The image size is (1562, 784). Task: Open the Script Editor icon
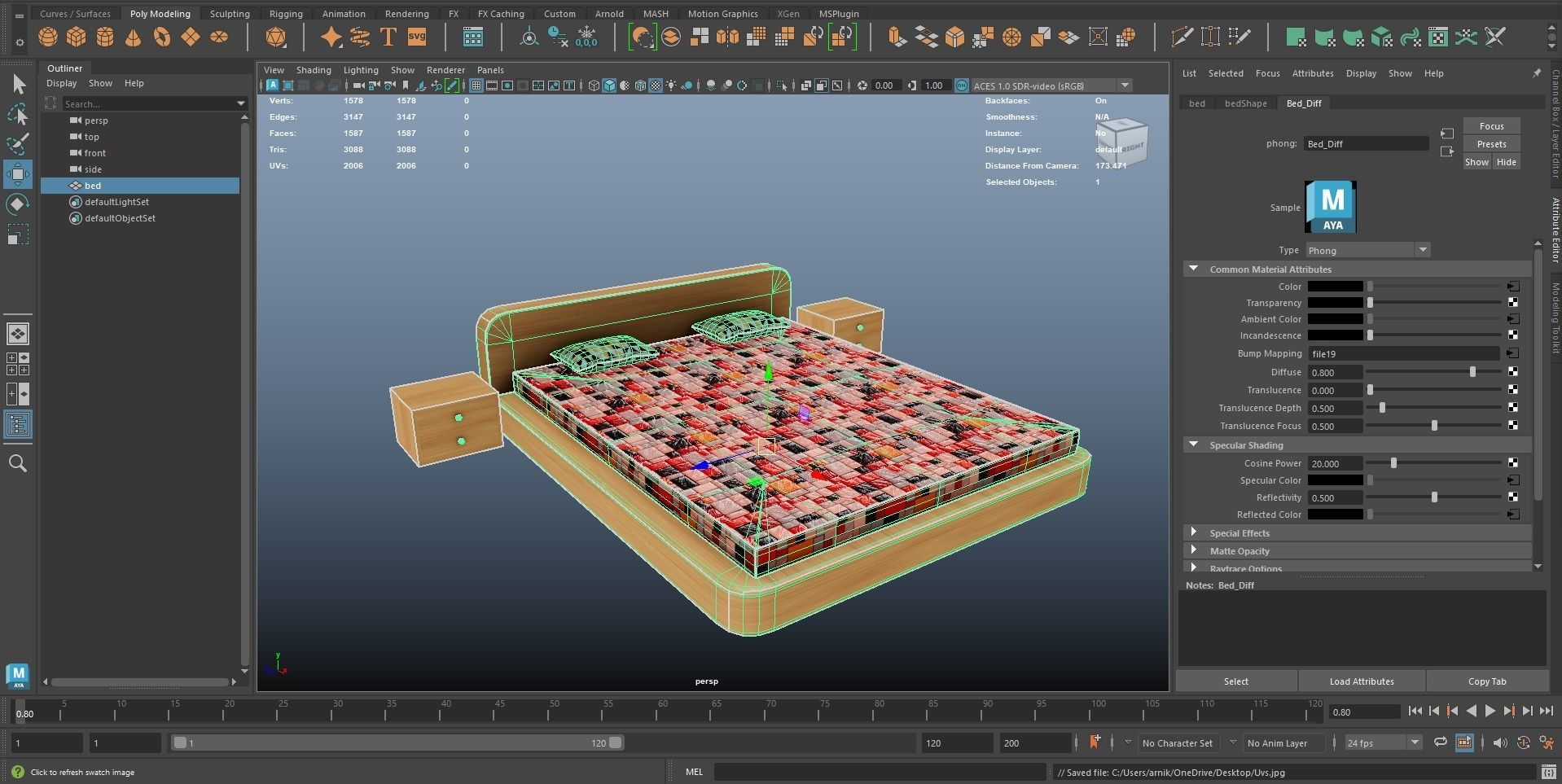pyautogui.click(x=1548, y=772)
